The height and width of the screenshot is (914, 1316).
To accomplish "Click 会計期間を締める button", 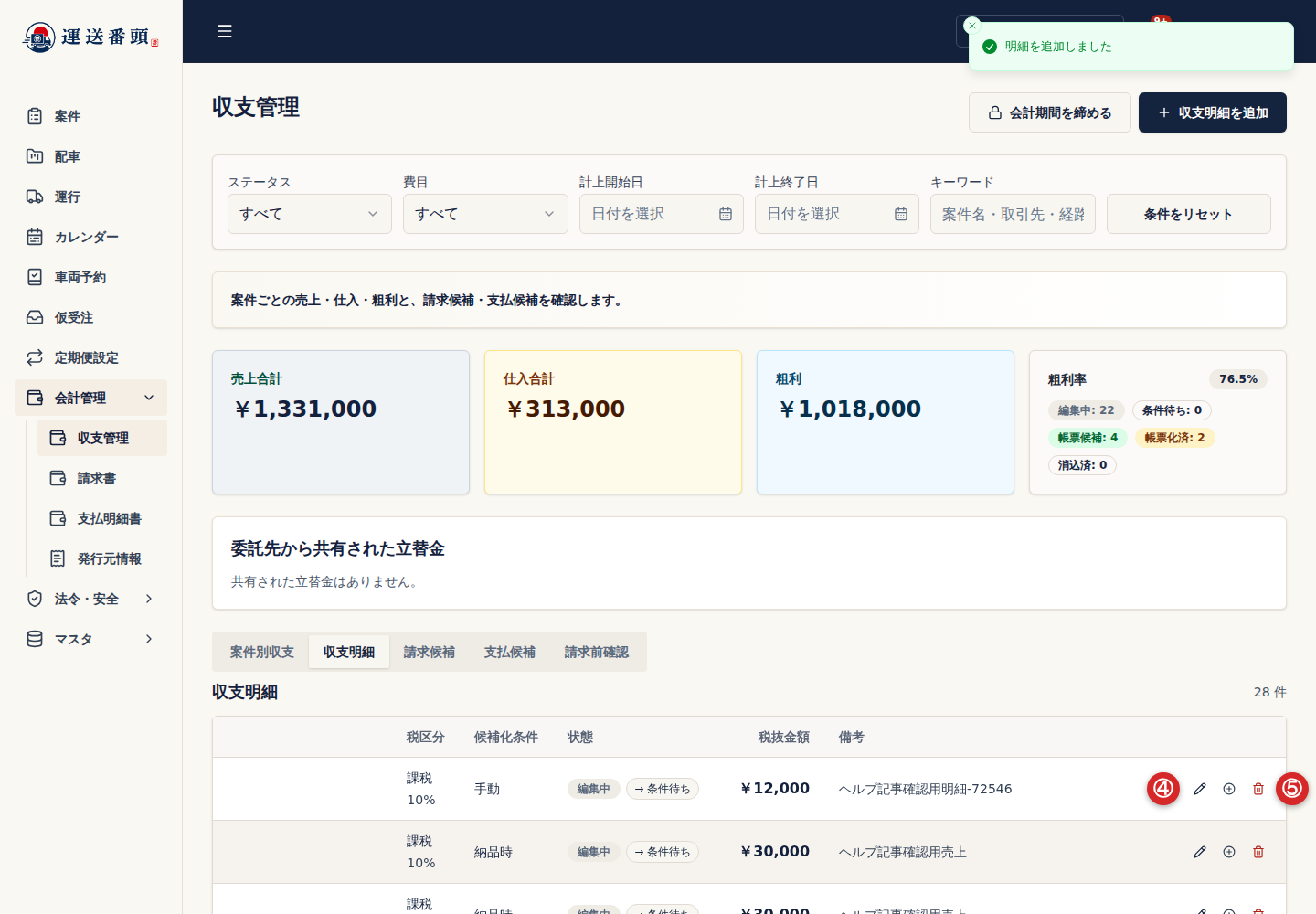I will 1050,112.
